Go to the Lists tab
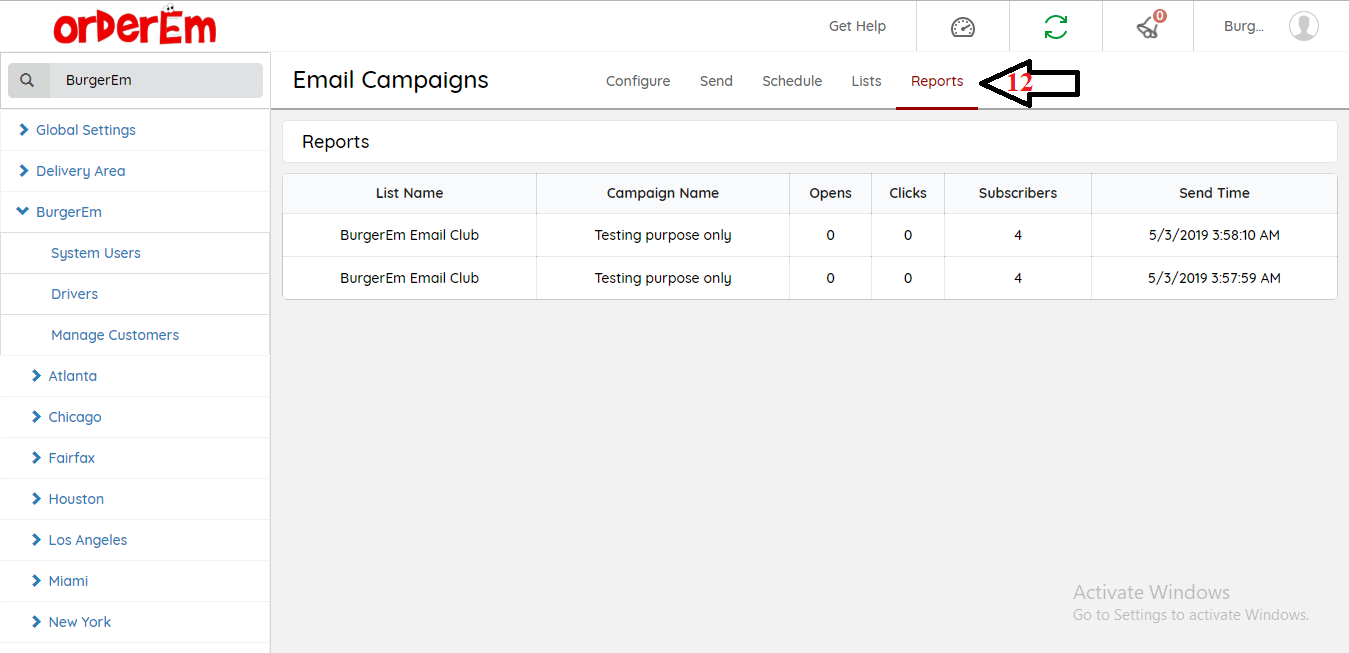This screenshot has width=1349, height=653. [x=866, y=81]
